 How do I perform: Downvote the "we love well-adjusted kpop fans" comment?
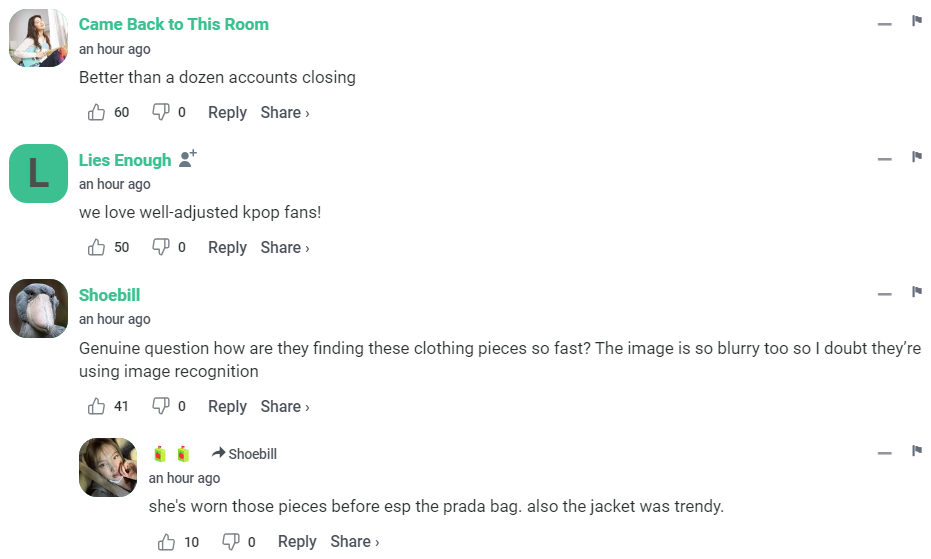pyautogui.click(x=160, y=247)
